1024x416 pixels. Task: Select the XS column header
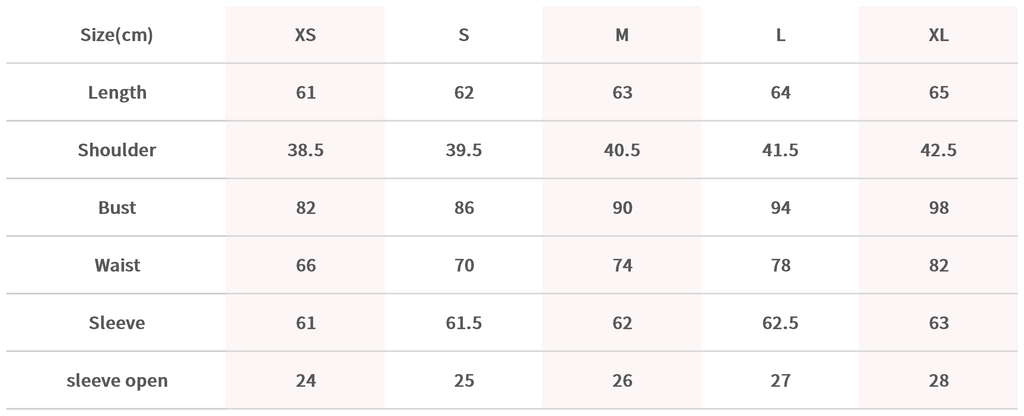[x=305, y=35]
